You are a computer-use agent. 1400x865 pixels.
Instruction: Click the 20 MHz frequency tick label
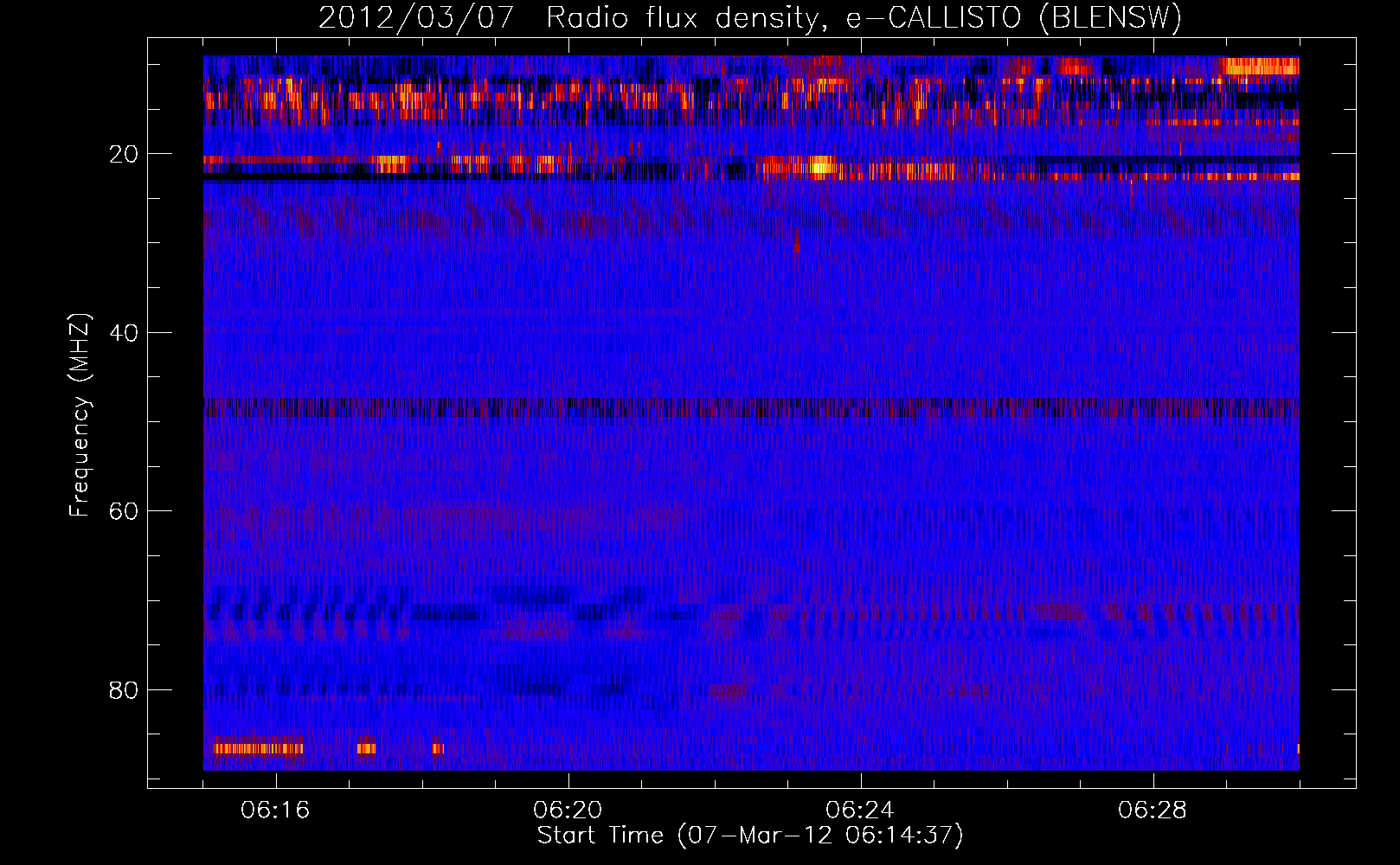point(124,155)
